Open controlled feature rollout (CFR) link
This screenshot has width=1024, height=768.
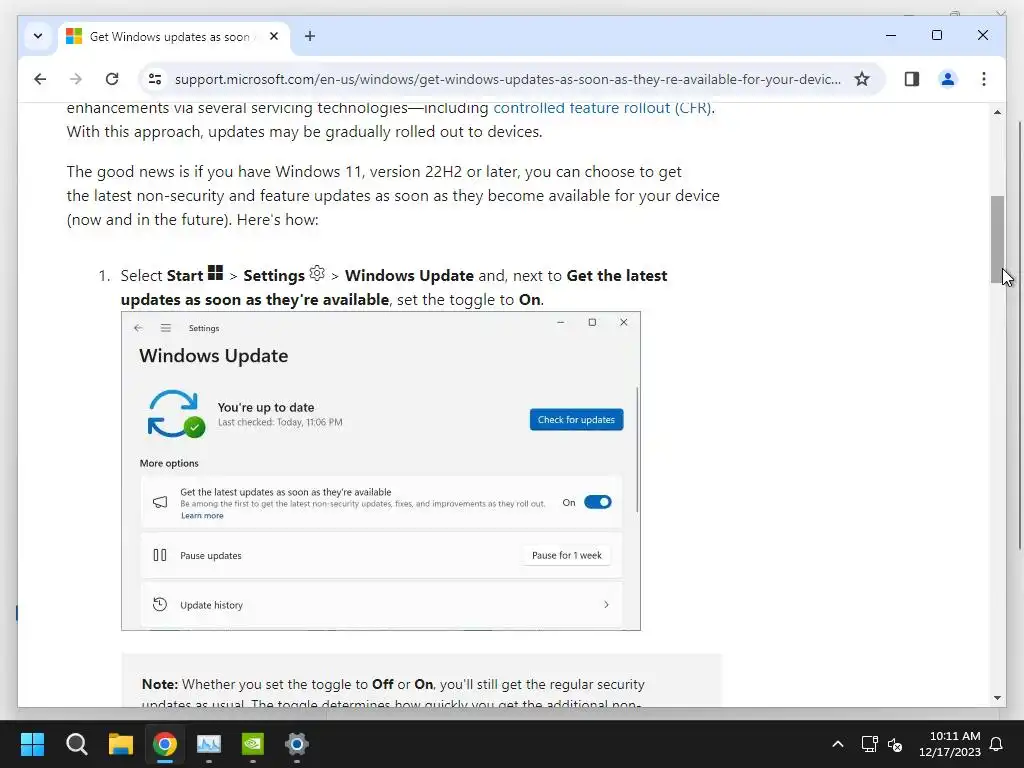coord(601,108)
